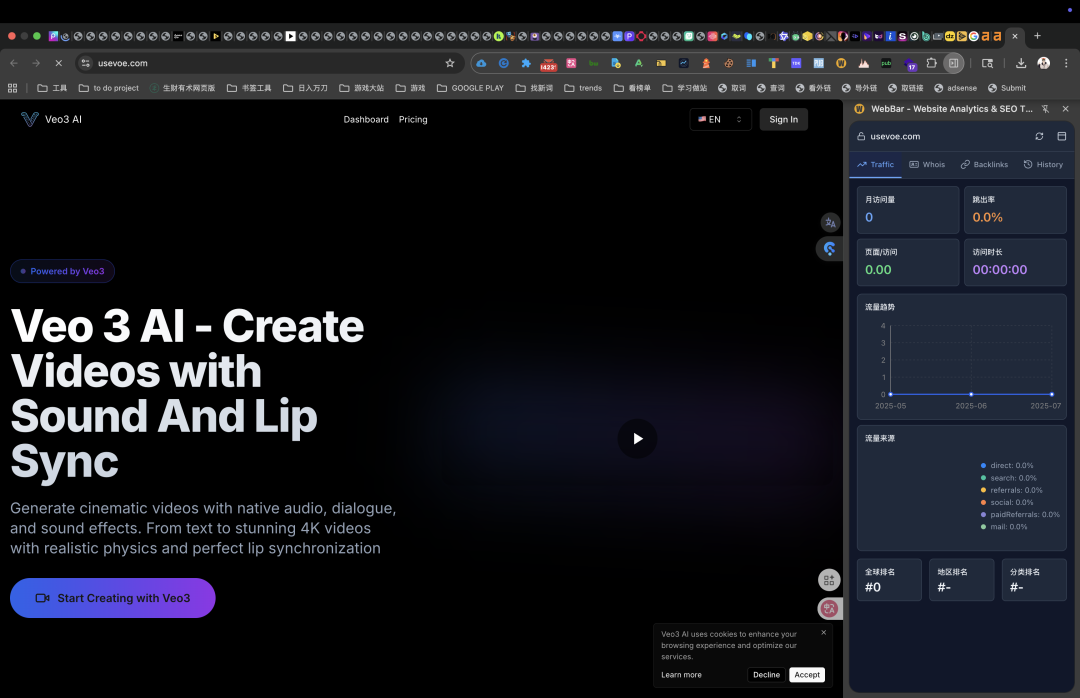Click the grid floating widget icon
The width and height of the screenshot is (1080, 698).
[829, 580]
